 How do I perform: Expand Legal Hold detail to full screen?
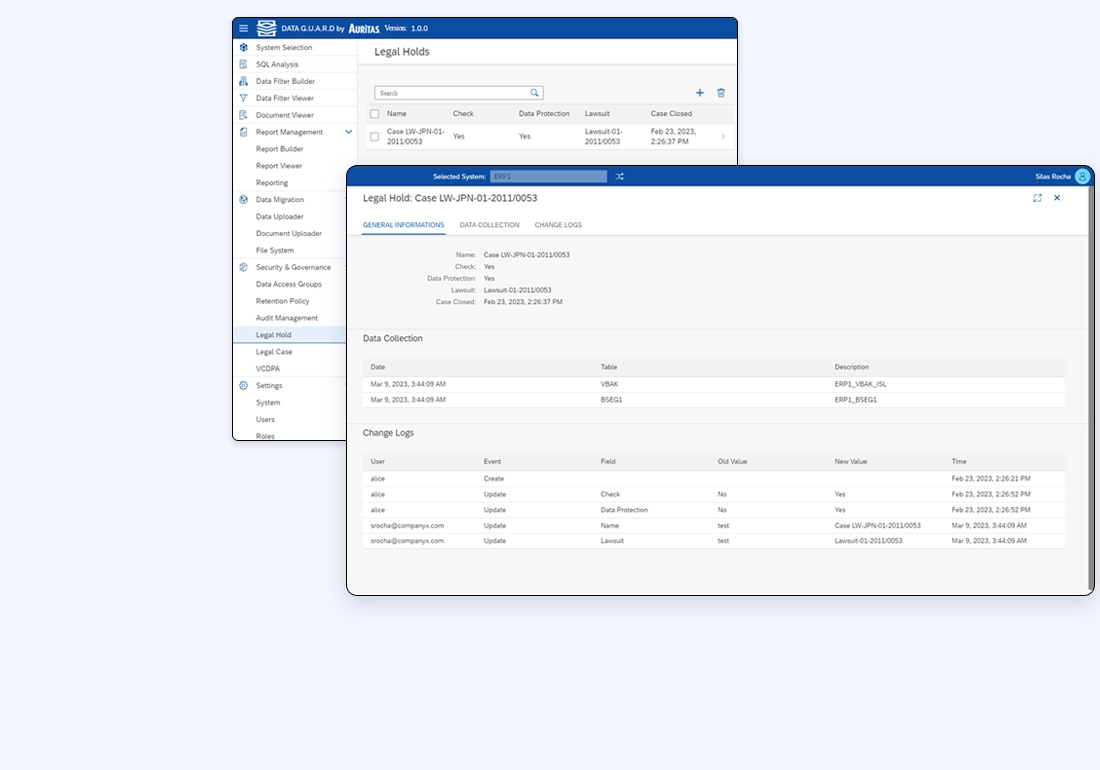click(1038, 198)
